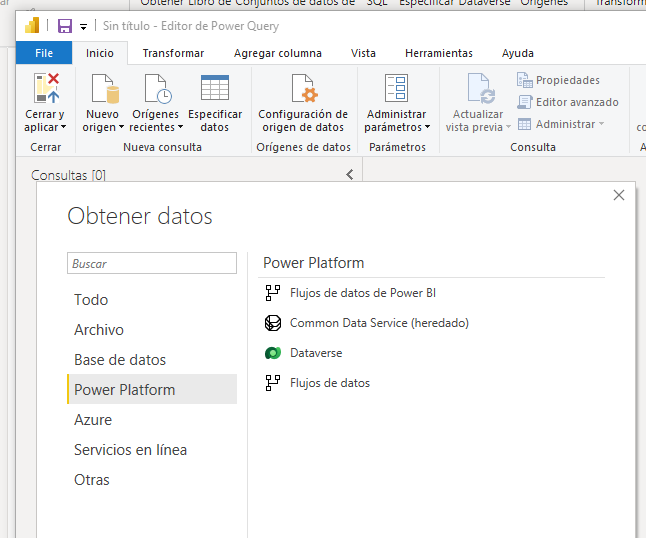The width and height of the screenshot is (646, 538).
Task: Click the Power BI logo icon in title bar
Action: click(32, 26)
